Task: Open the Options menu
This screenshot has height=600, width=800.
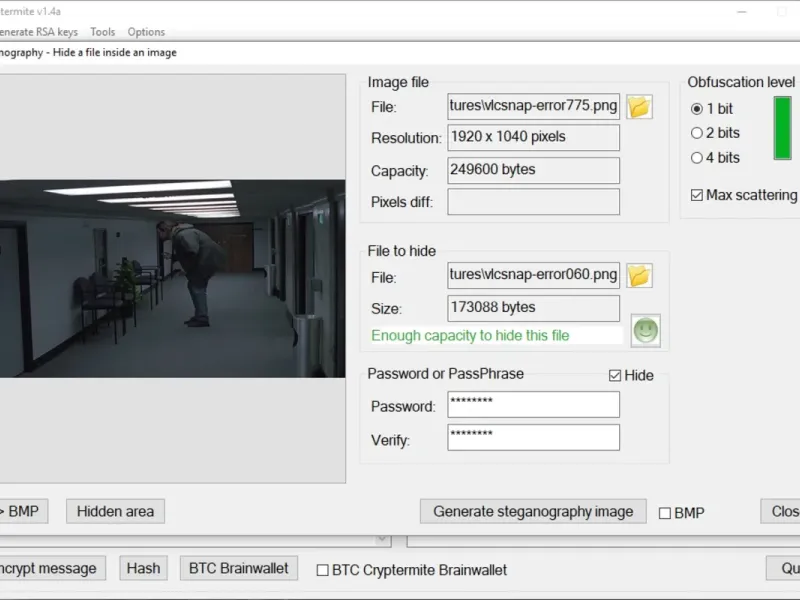Action: [146, 32]
